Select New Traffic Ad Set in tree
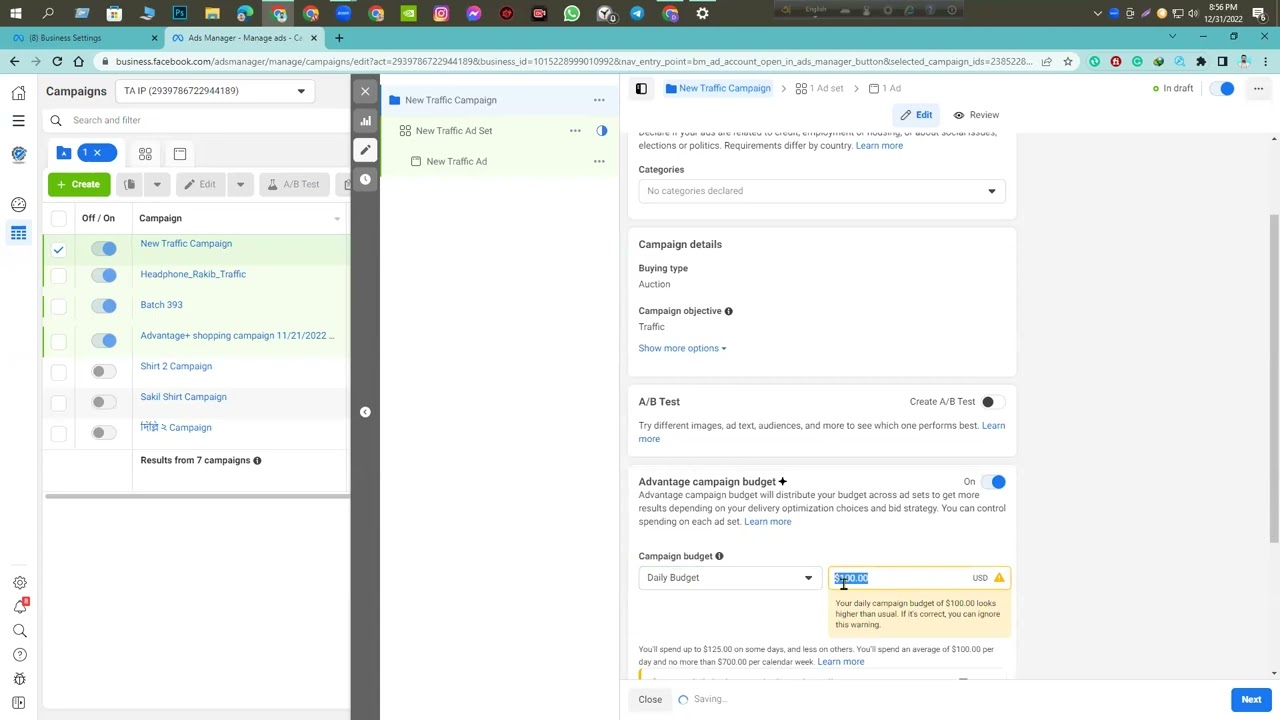The width and height of the screenshot is (1280, 720). pyautogui.click(x=454, y=131)
